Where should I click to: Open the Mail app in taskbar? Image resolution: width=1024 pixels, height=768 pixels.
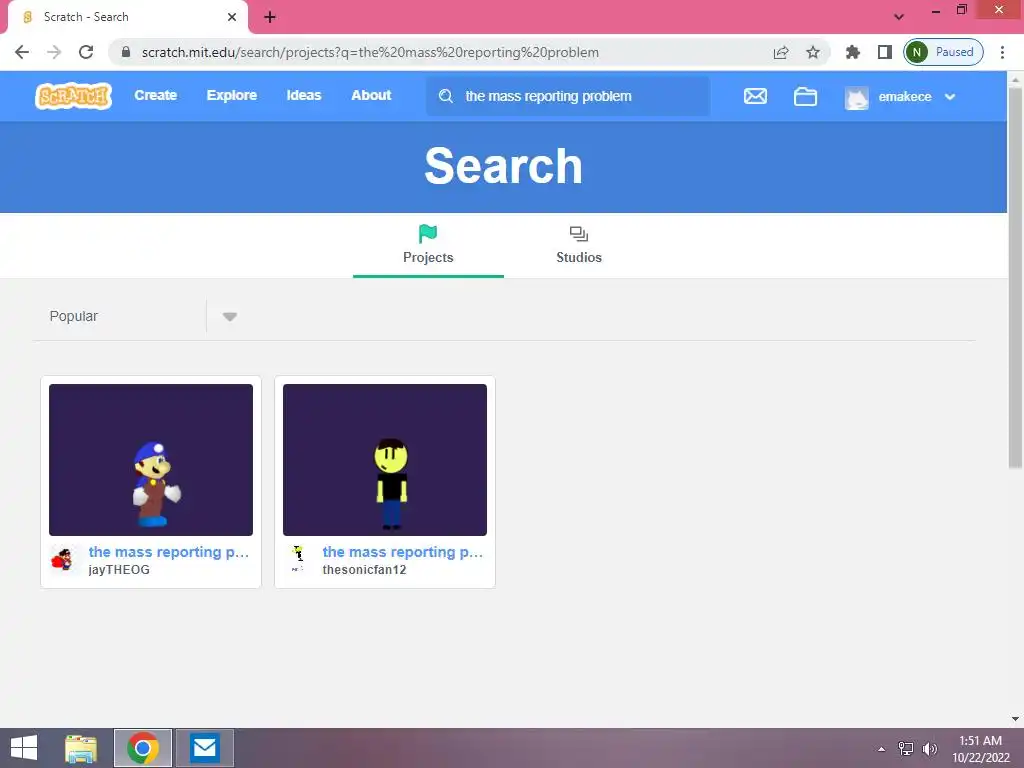(x=204, y=748)
